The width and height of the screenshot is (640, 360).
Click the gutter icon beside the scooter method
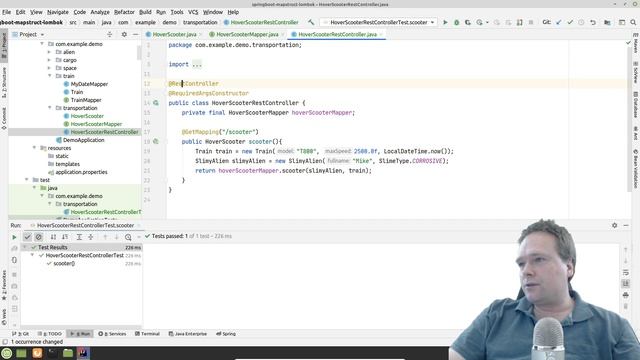coord(156,142)
